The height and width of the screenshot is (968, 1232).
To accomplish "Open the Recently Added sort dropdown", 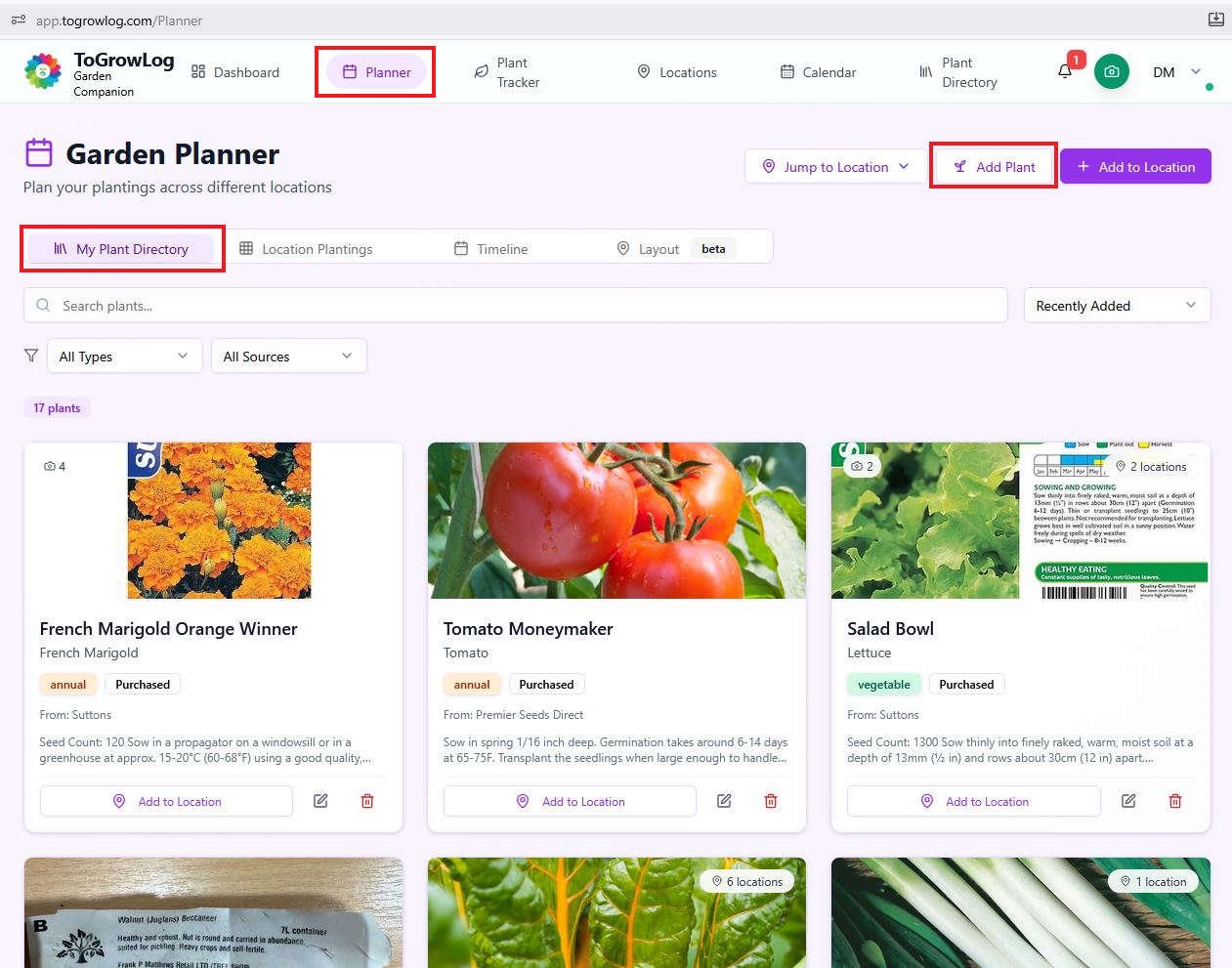I will (1116, 305).
